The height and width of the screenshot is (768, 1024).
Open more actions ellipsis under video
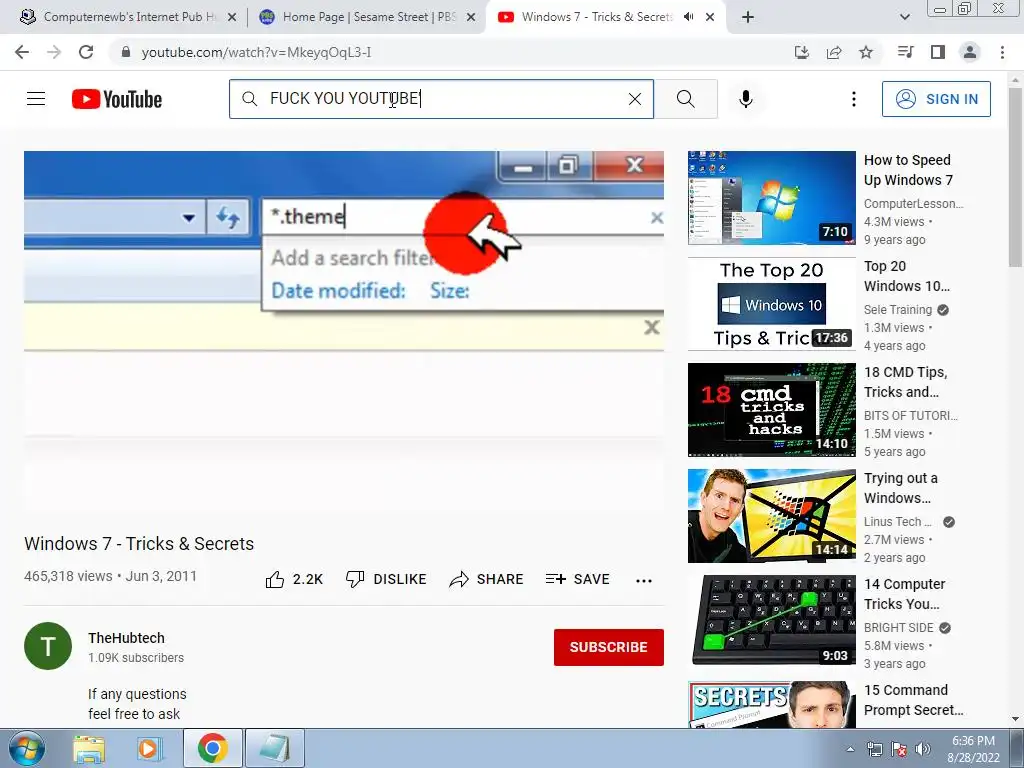(644, 580)
